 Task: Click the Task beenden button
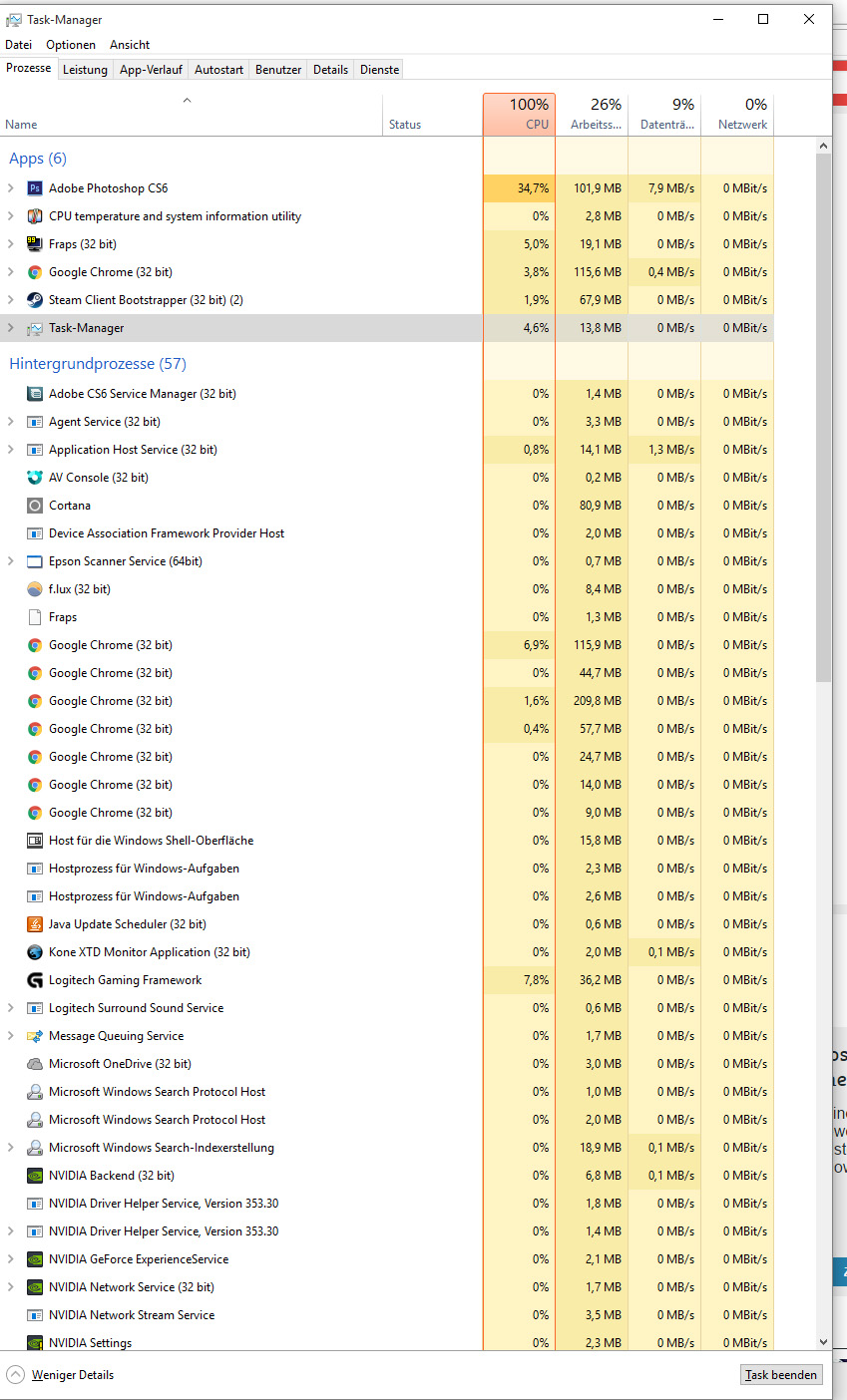click(782, 1375)
